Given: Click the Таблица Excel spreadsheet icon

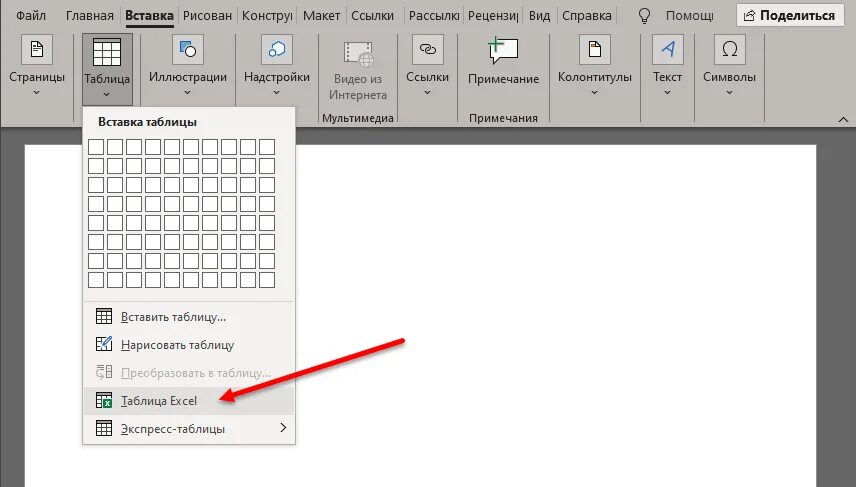Looking at the screenshot, I should (x=104, y=400).
